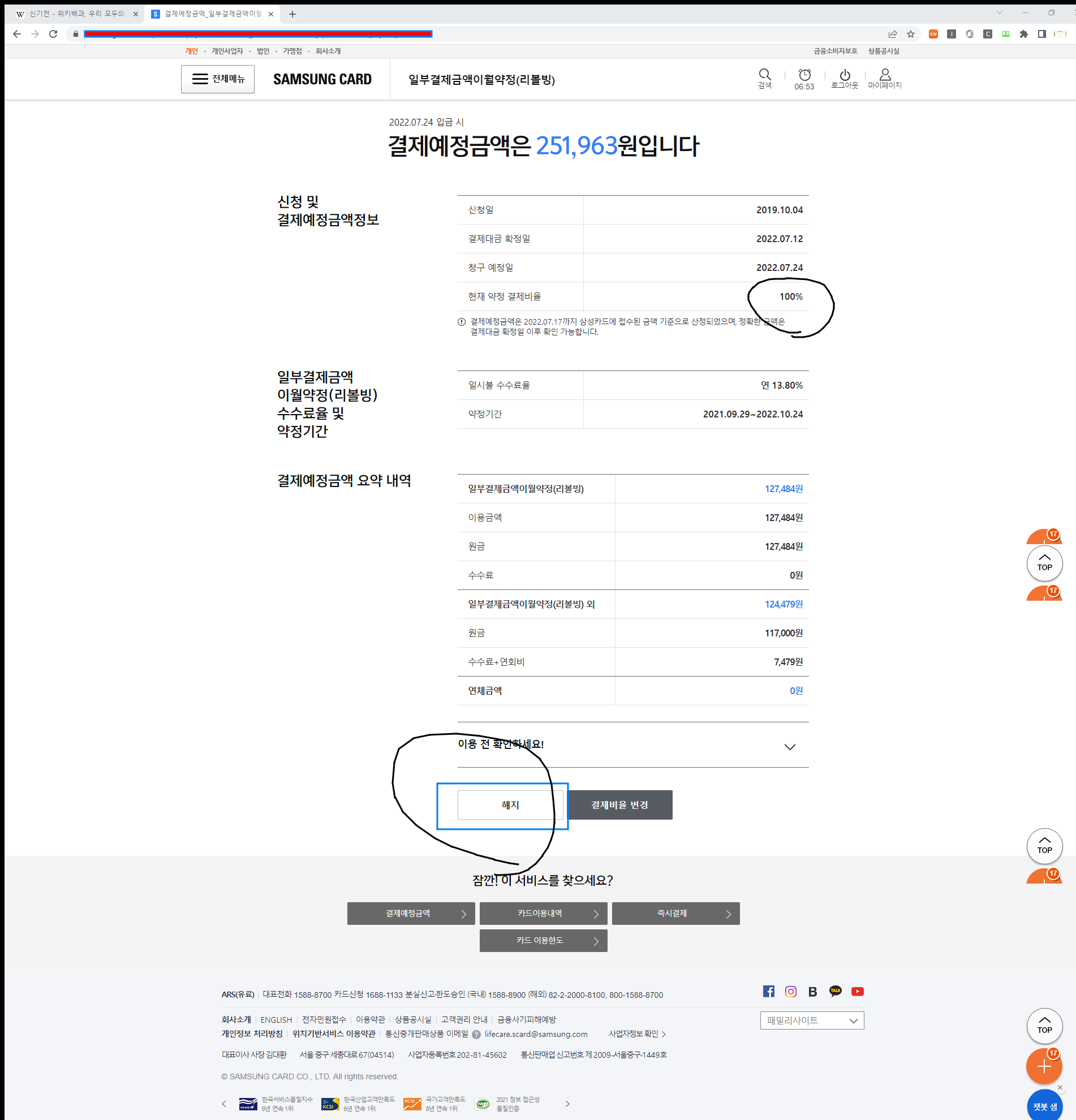The image size is (1076, 1120).
Task: Click the 124,479원 amount
Action: click(784, 604)
